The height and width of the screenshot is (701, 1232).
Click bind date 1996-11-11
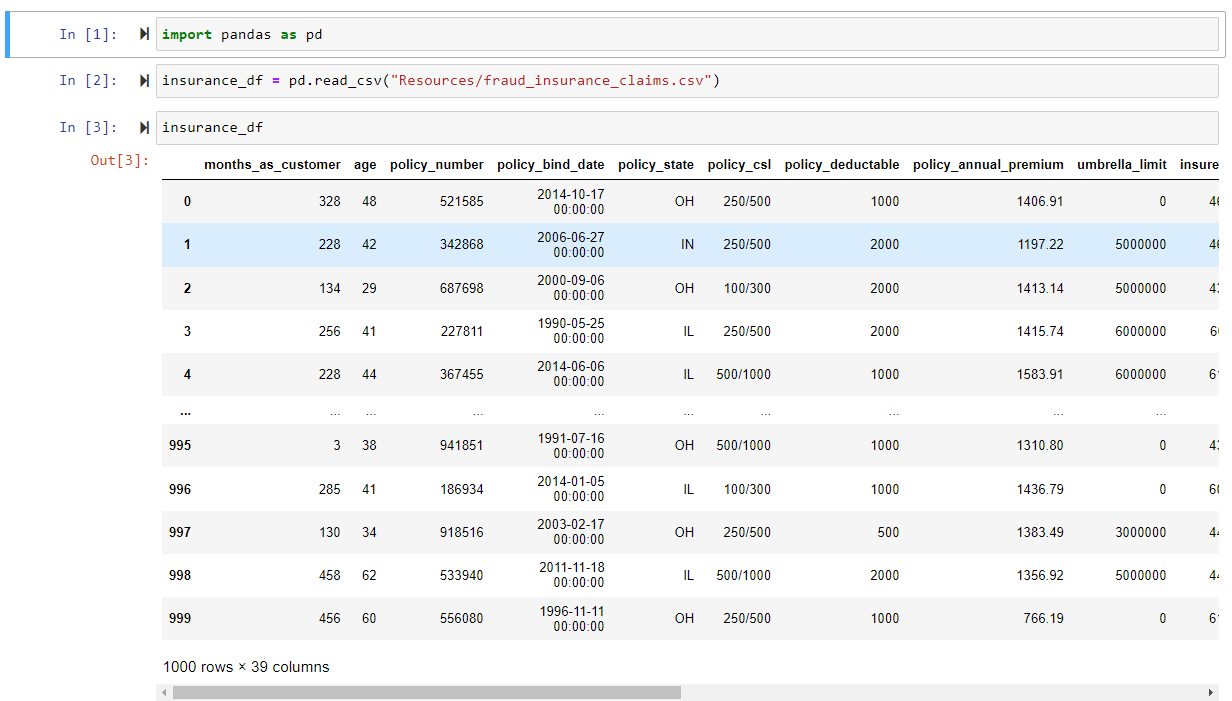[571, 611]
